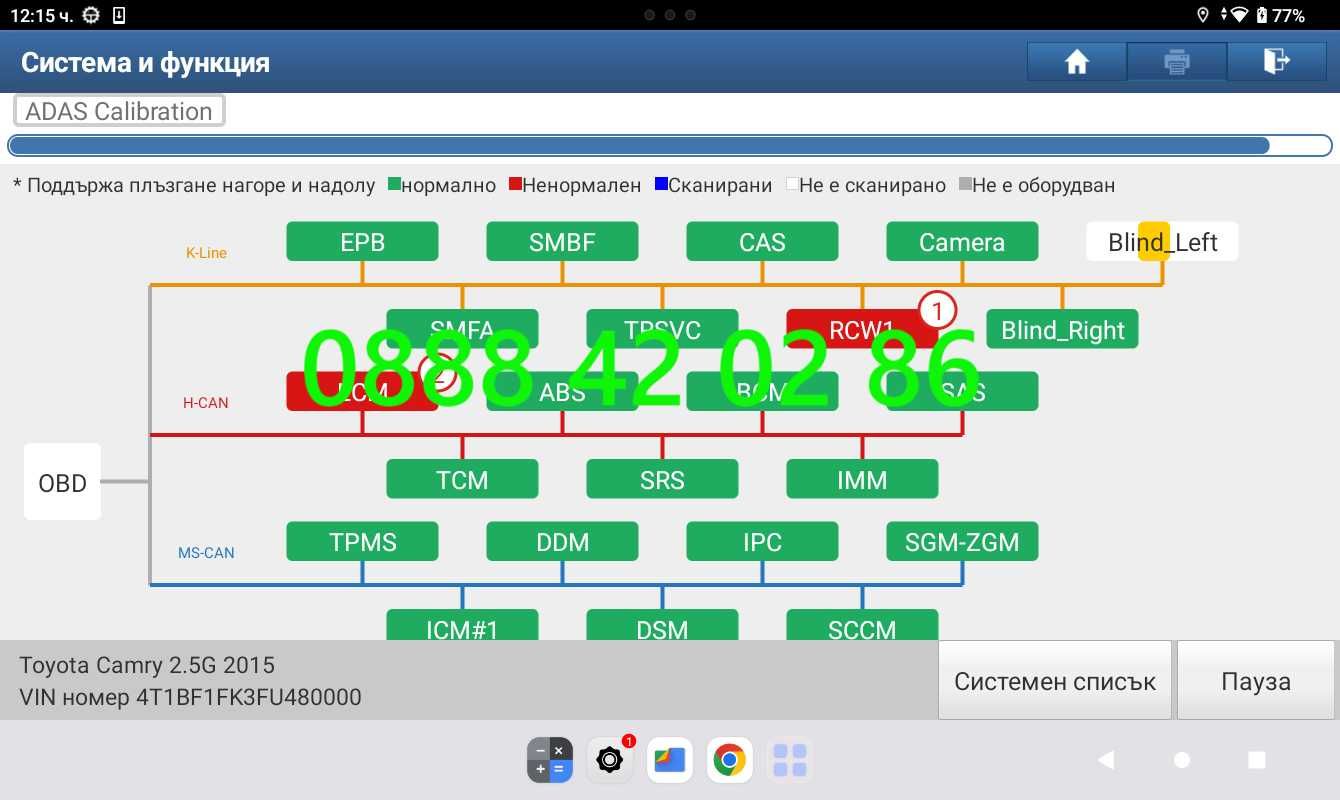Select the SMBF module

coord(562,242)
